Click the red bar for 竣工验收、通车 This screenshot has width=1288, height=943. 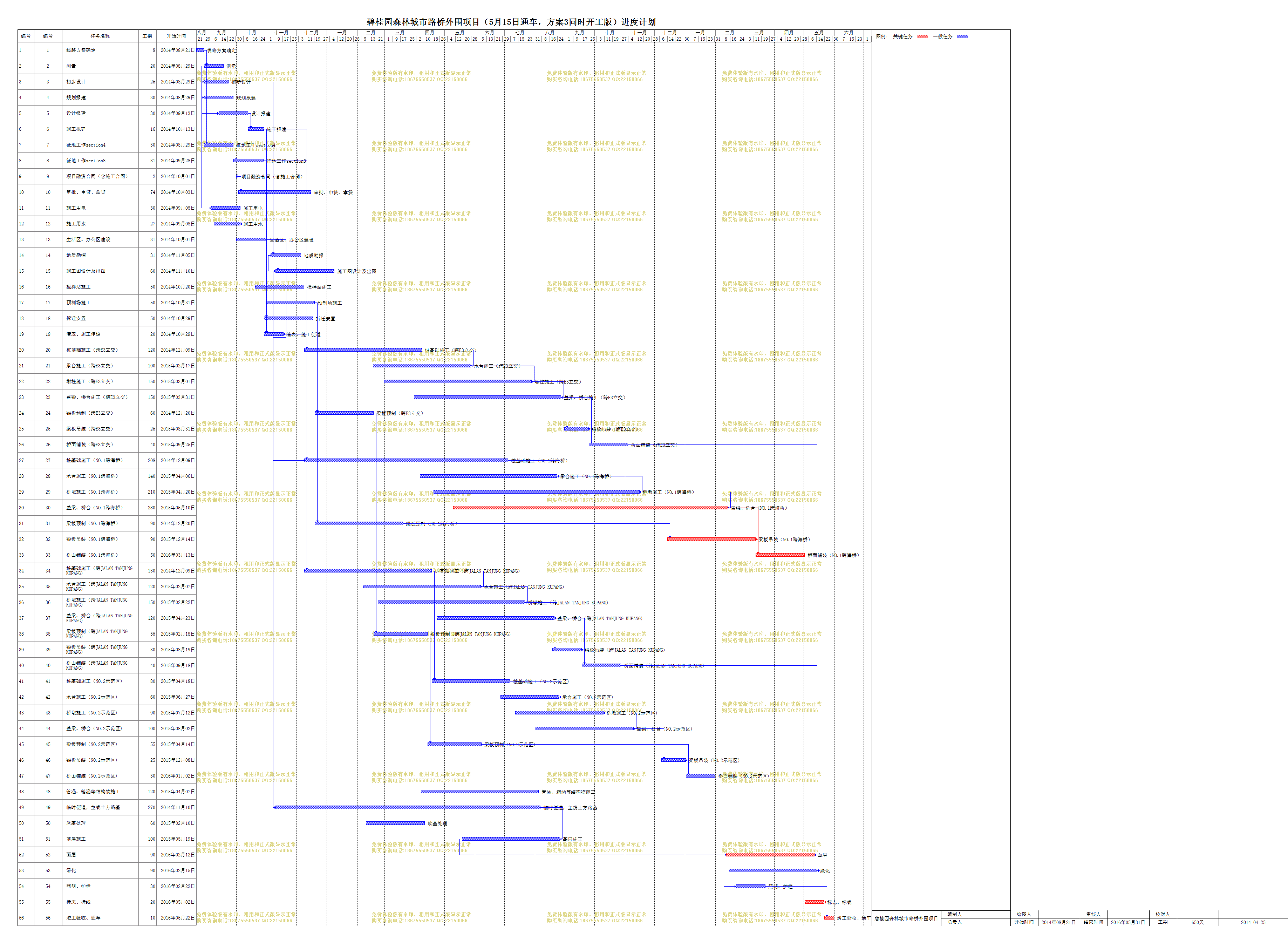point(829,918)
